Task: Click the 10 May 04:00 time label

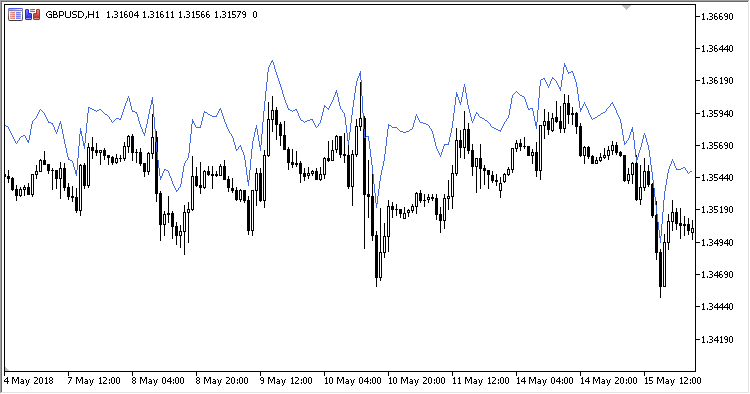Action: click(x=353, y=381)
